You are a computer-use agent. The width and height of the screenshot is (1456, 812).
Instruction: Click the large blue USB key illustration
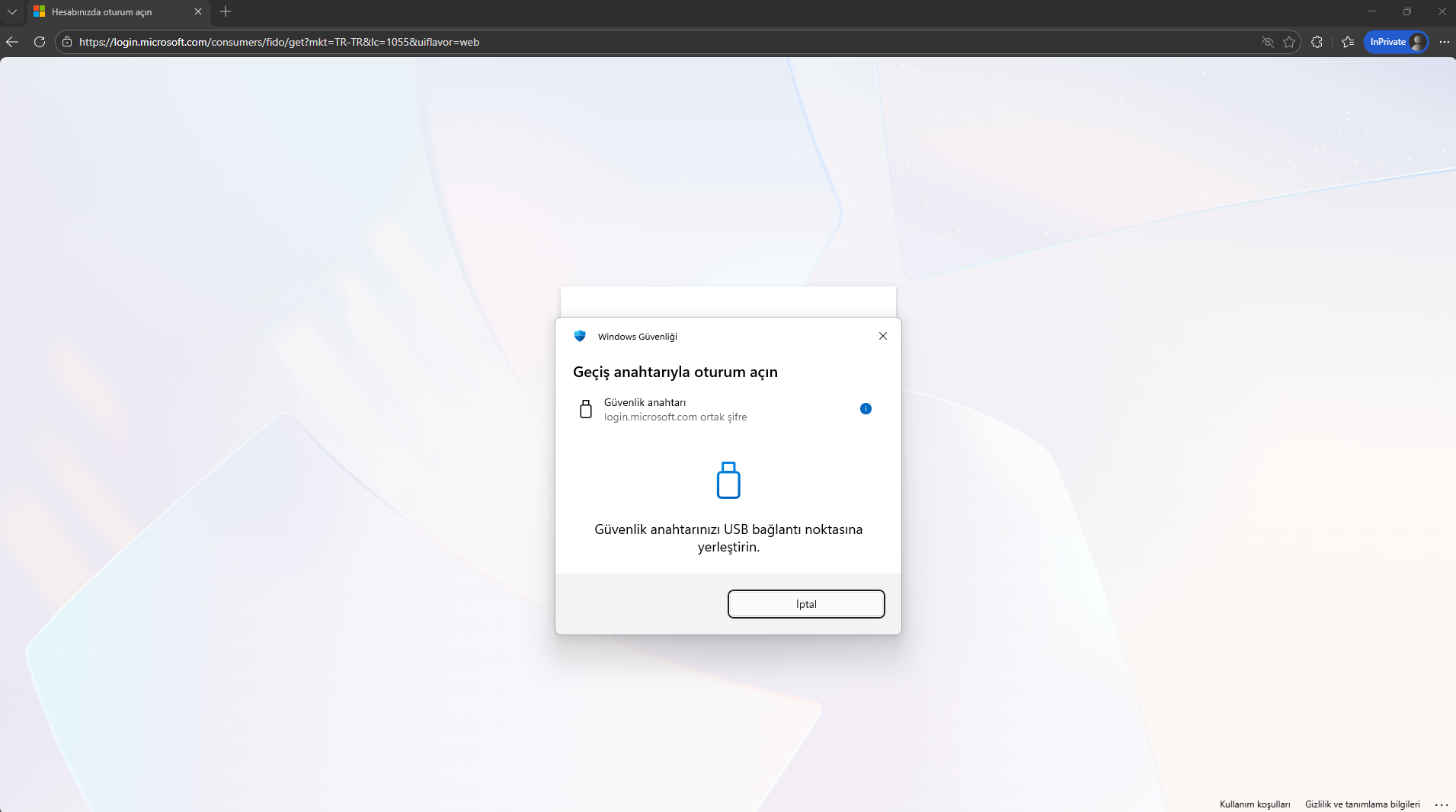[x=728, y=480]
